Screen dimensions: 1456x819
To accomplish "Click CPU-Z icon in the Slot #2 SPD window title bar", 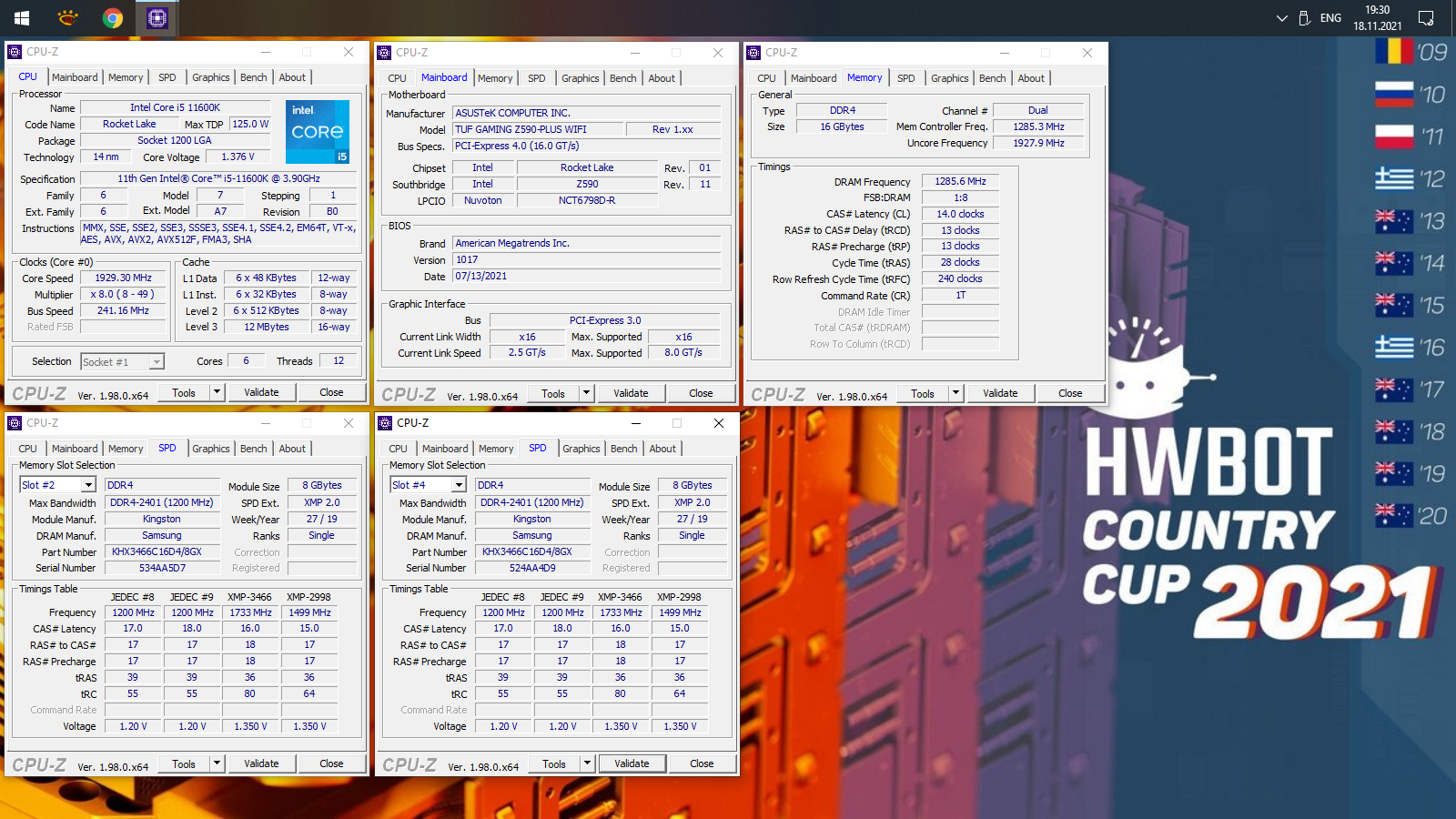I will [15, 423].
